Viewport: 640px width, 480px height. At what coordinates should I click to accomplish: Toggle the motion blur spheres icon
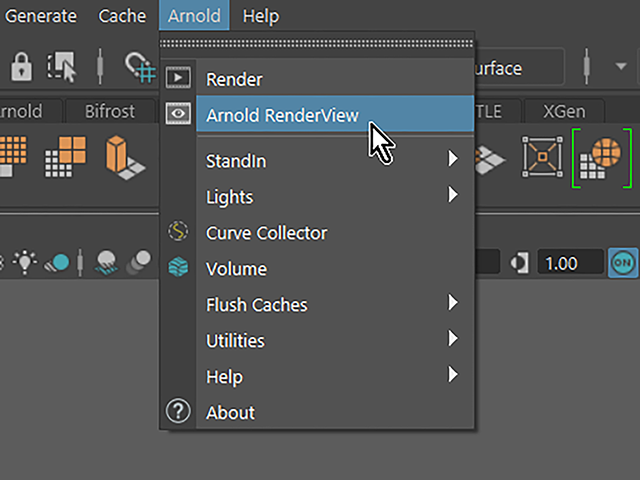click(x=139, y=262)
